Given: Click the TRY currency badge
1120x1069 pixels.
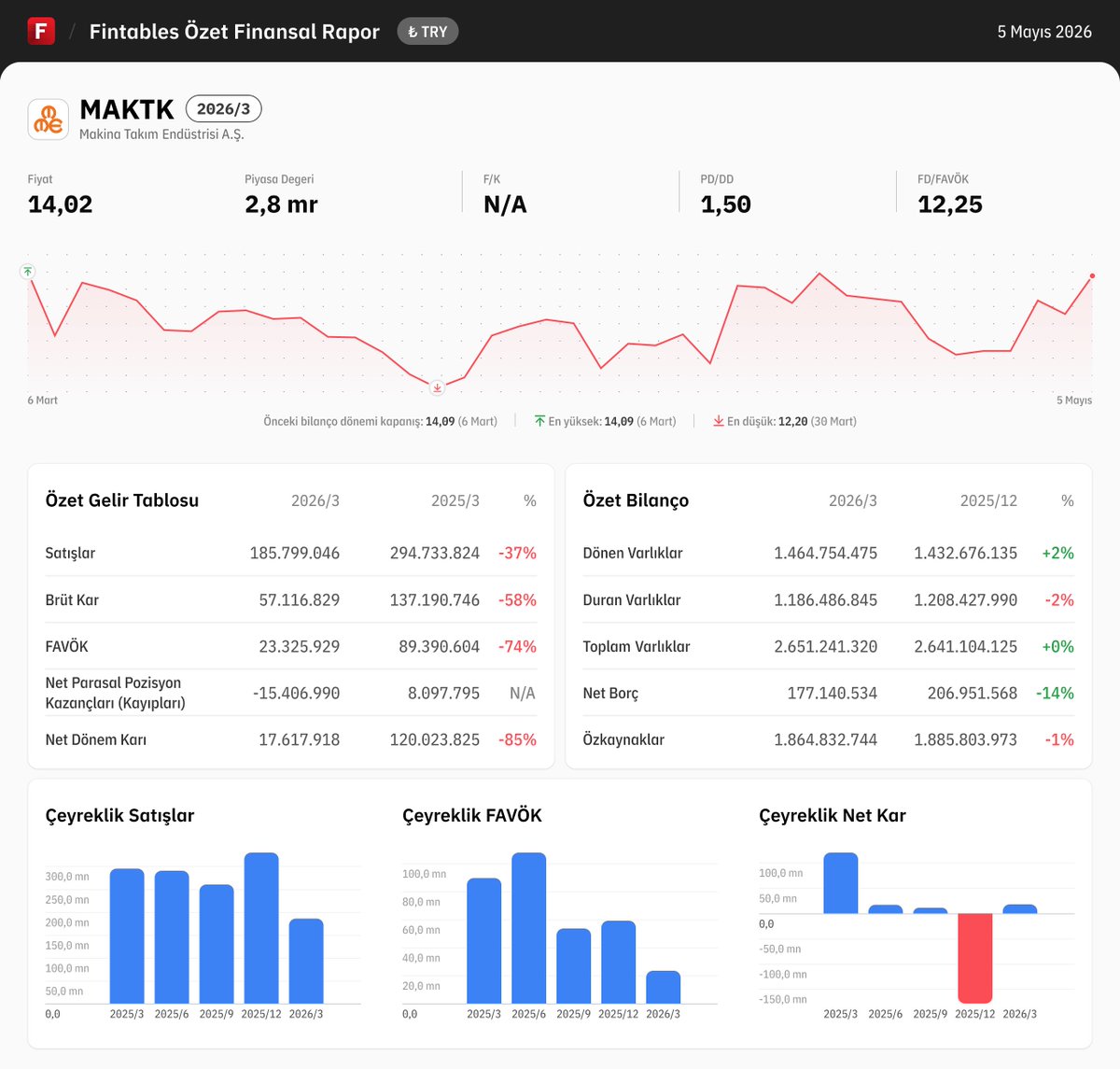Looking at the screenshot, I should (x=427, y=32).
